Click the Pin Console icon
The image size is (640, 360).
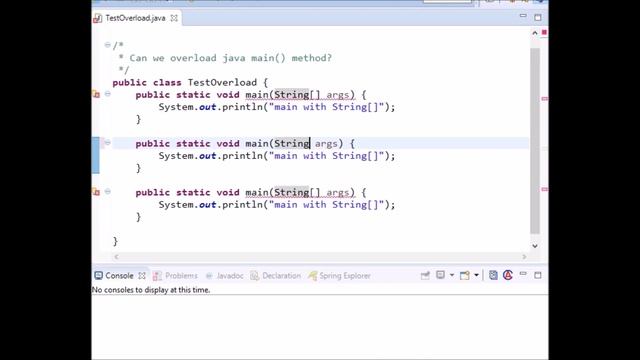pyautogui.click(x=425, y=276)
